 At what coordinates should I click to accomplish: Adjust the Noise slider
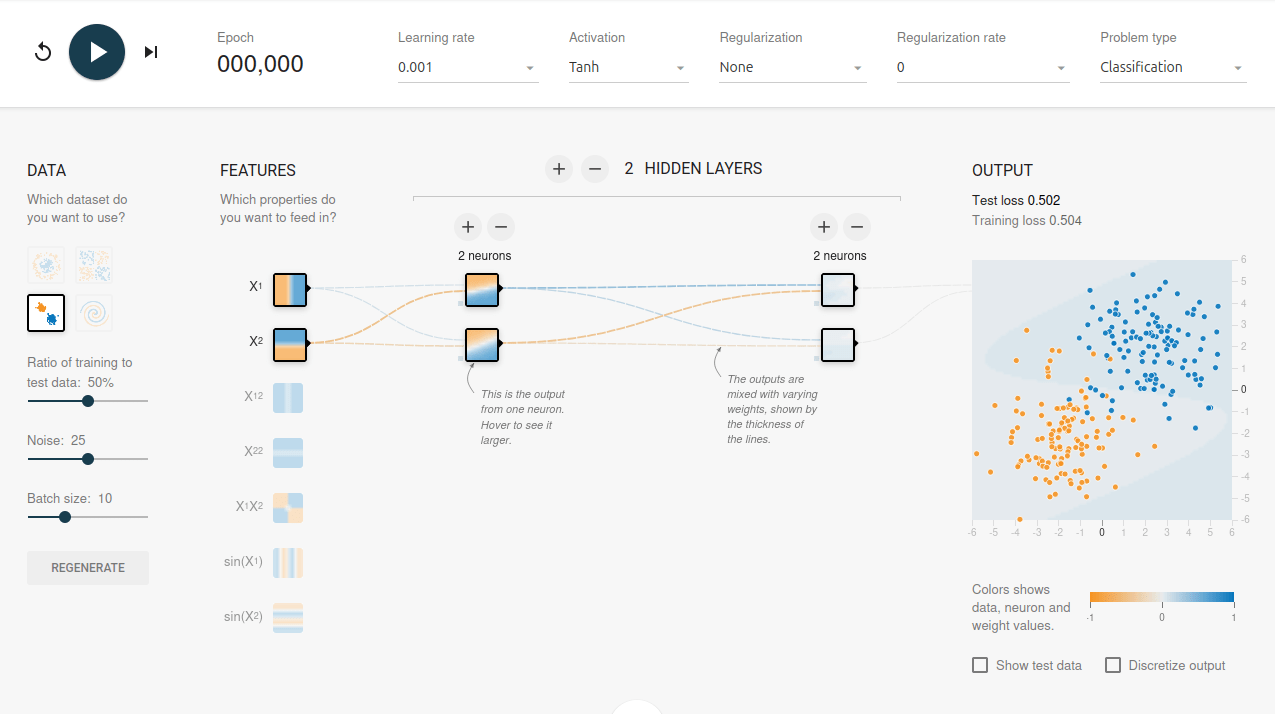[x=88, y=459]
